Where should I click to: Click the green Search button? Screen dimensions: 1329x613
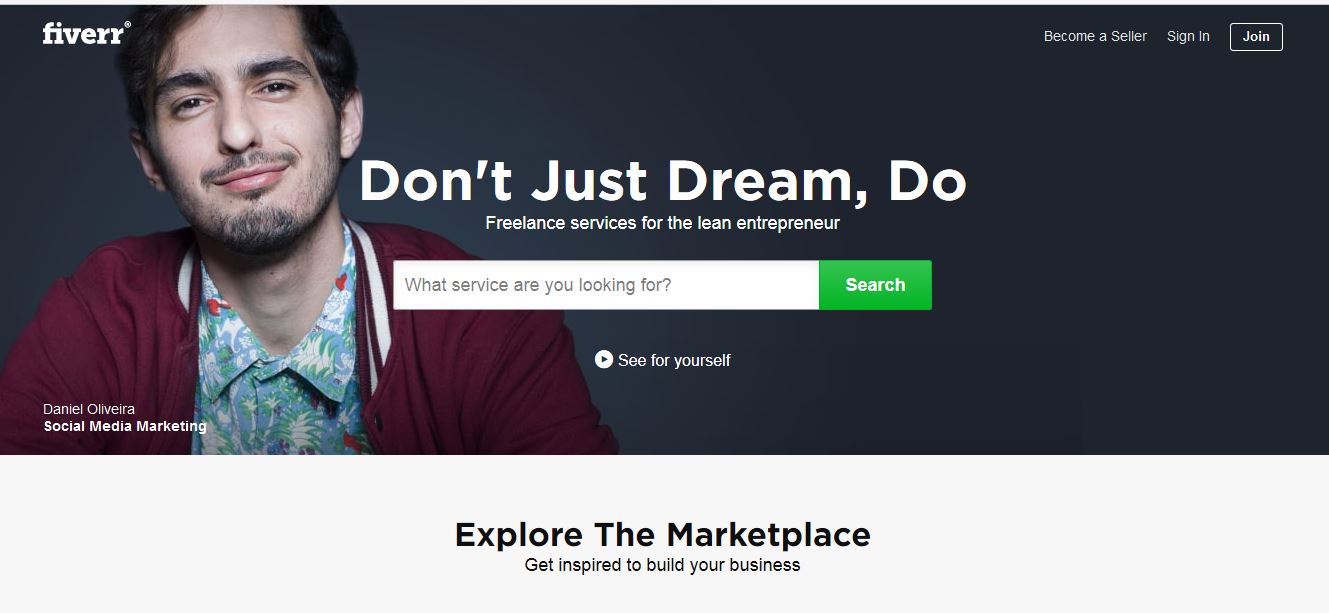point(875,285)
